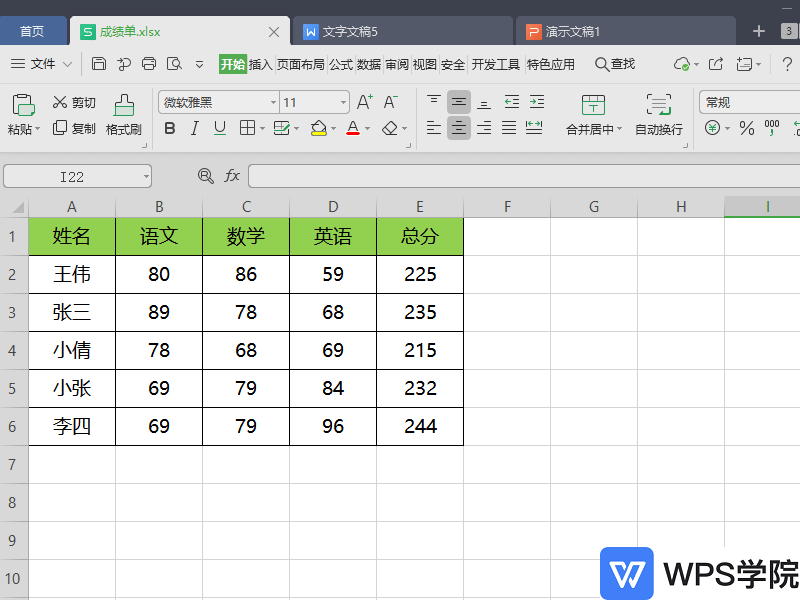800x600 pixels.
Task: Click Merge and Center (合并居中) icon
Action: (593, 105)
